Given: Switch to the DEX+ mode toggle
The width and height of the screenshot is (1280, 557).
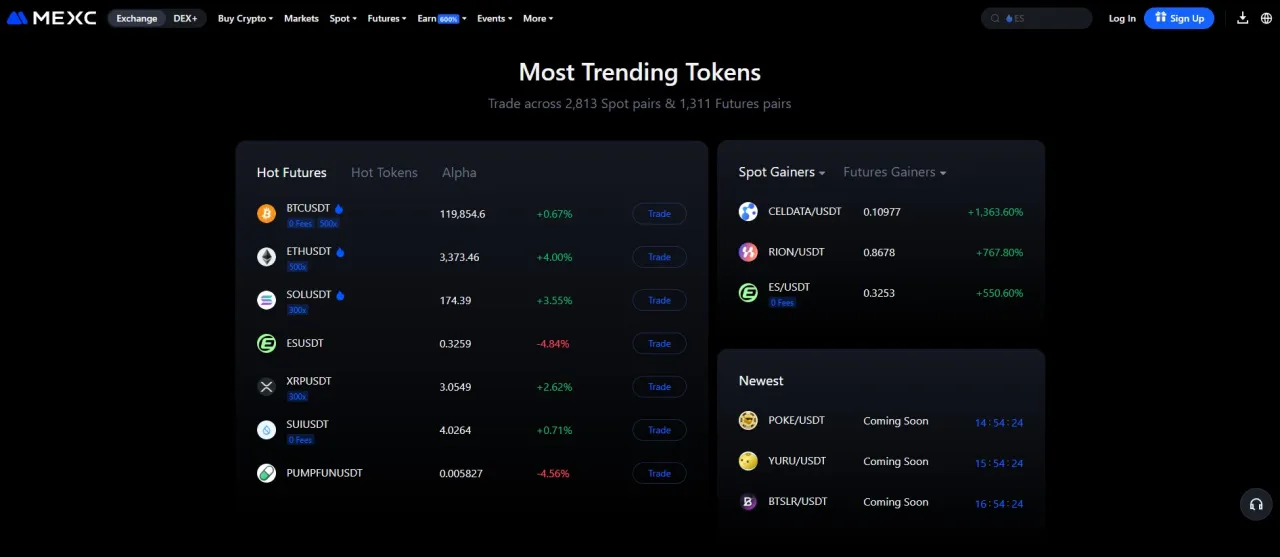Looking at the screenshot, I should pos(185,18).
